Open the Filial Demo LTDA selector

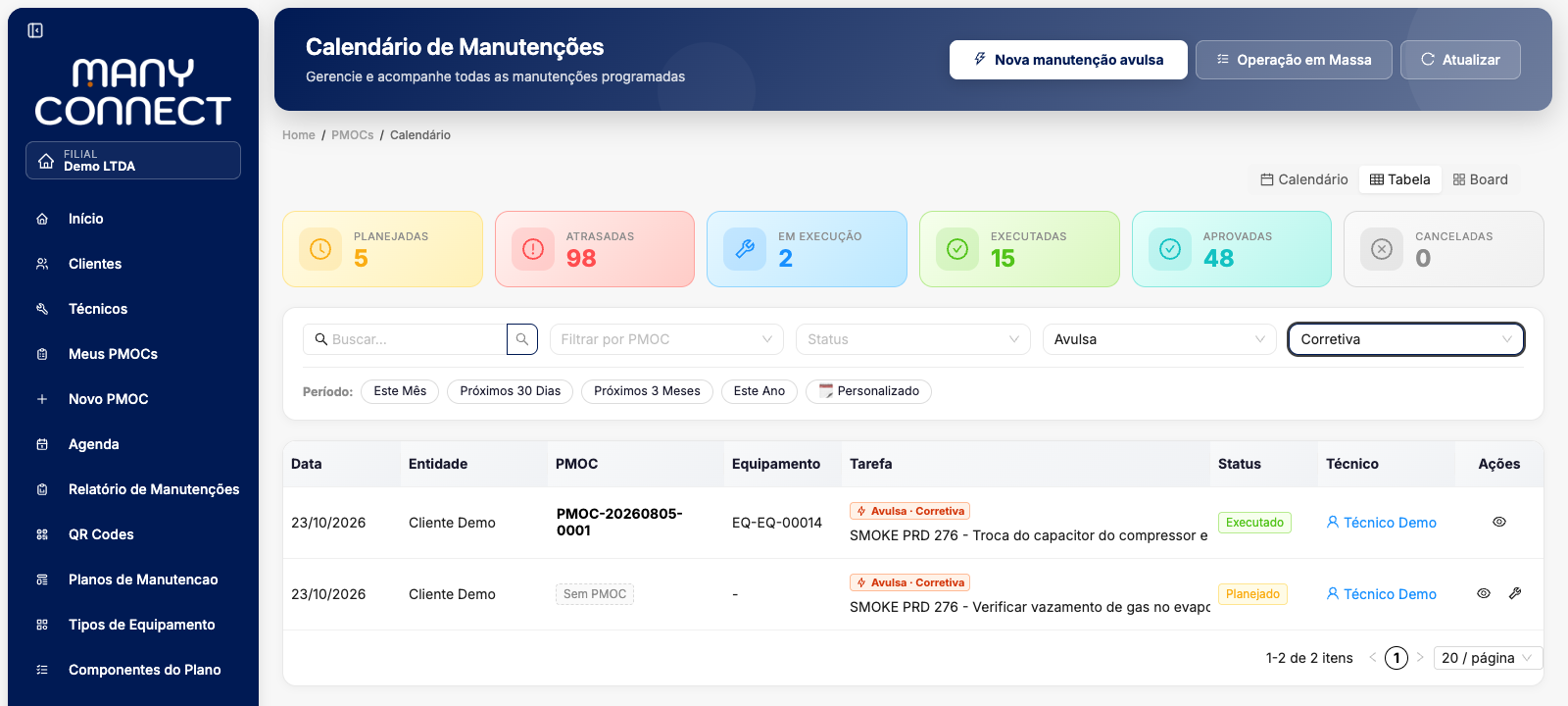tap(133, 161)
